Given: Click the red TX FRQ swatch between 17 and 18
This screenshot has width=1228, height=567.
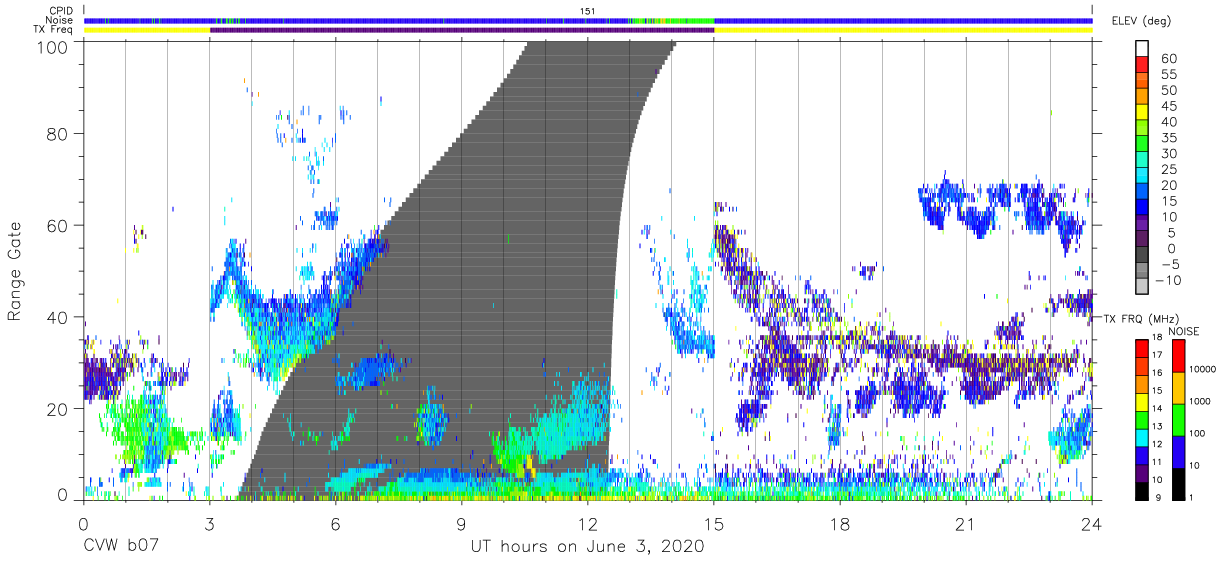Looking at the screenshot, I should [x=1142, y=346].
